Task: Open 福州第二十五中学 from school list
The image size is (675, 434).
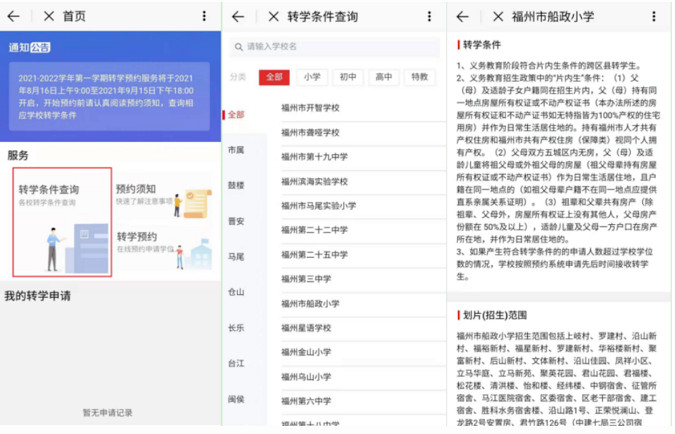Action: 363,255
